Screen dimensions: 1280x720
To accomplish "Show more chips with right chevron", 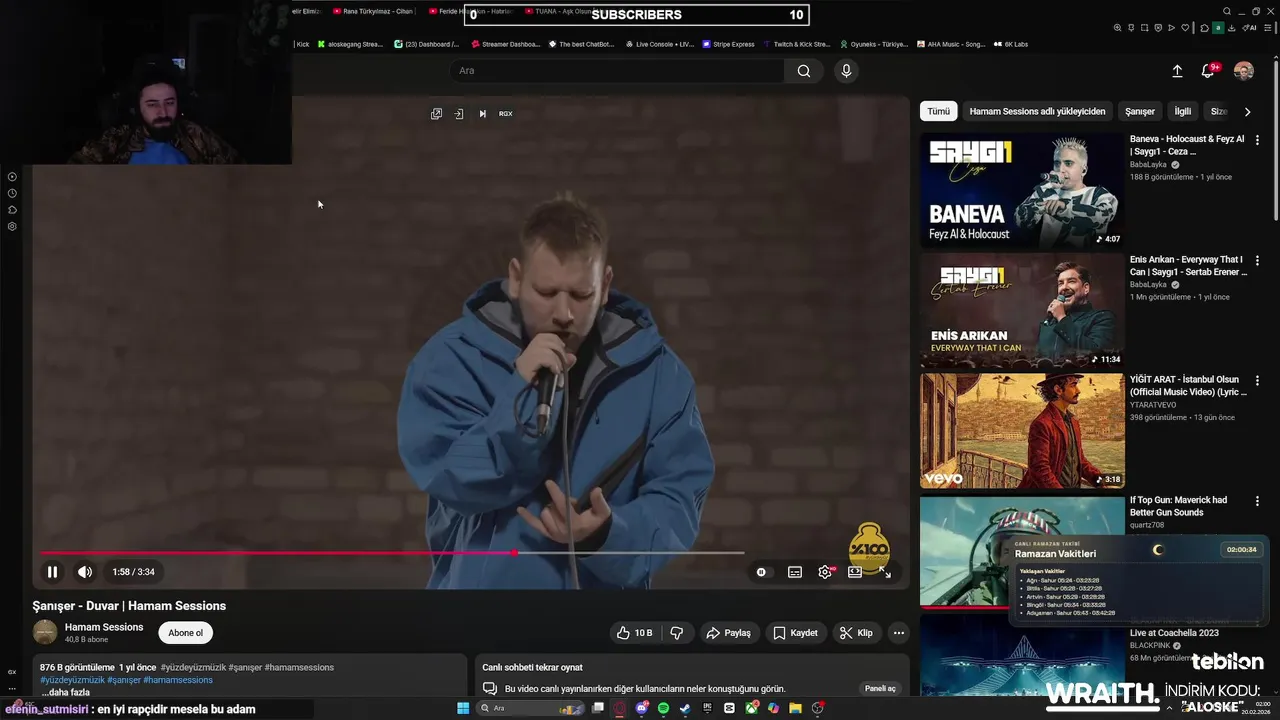I will point(1247,112).
